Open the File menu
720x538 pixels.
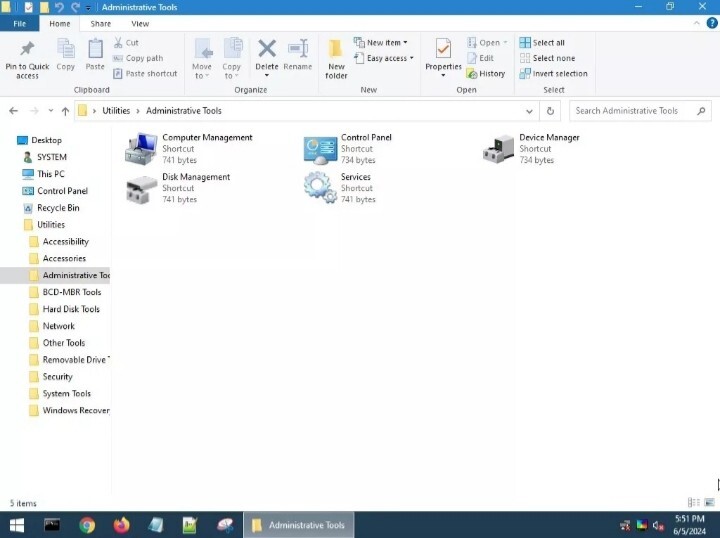coord(19,23)
